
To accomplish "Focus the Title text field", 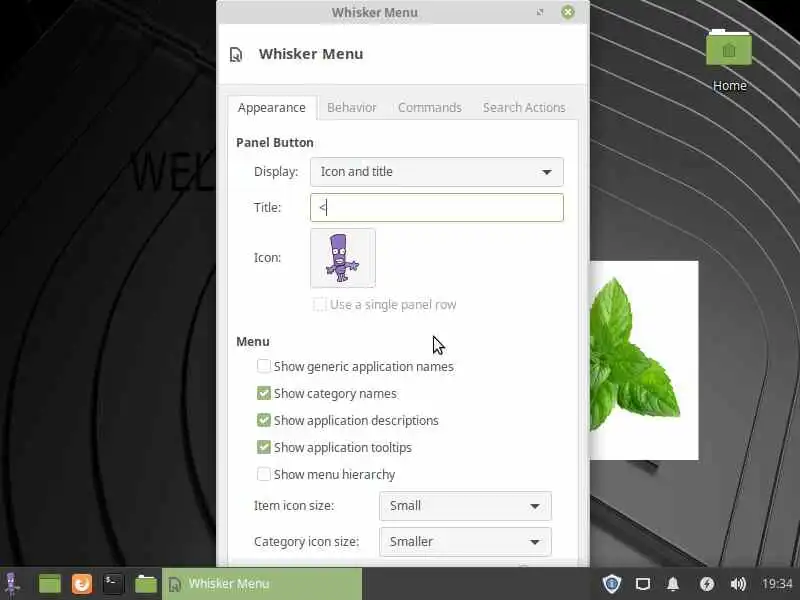I will 437,208.
